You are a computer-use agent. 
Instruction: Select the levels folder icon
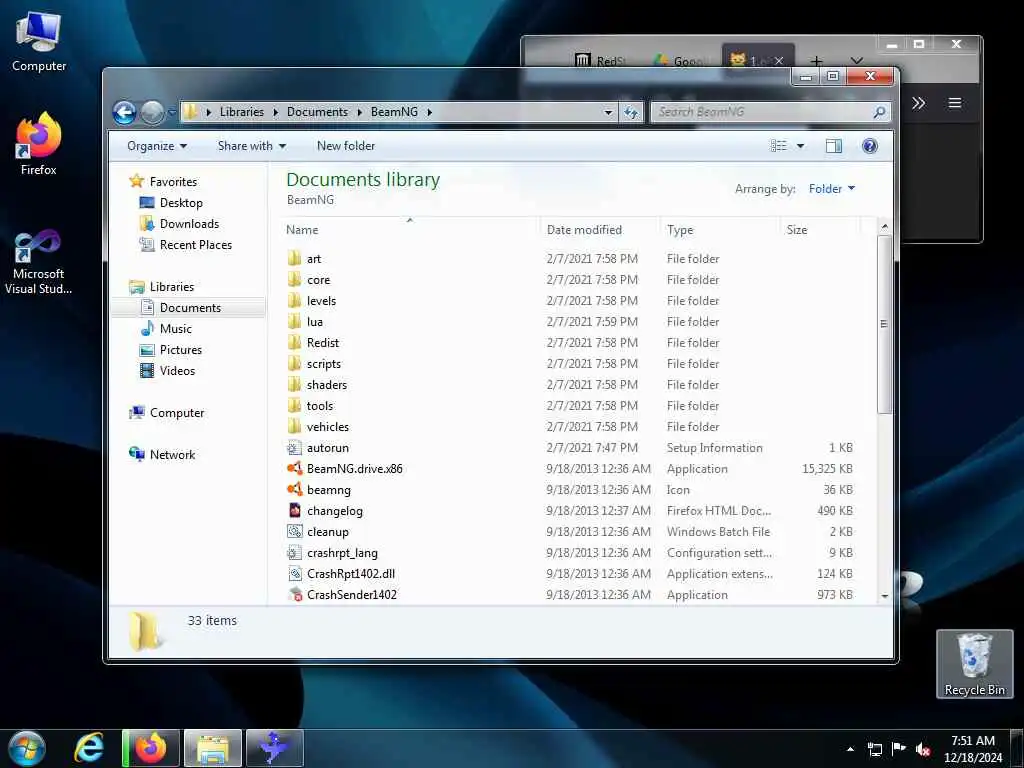tap(295, 301)
